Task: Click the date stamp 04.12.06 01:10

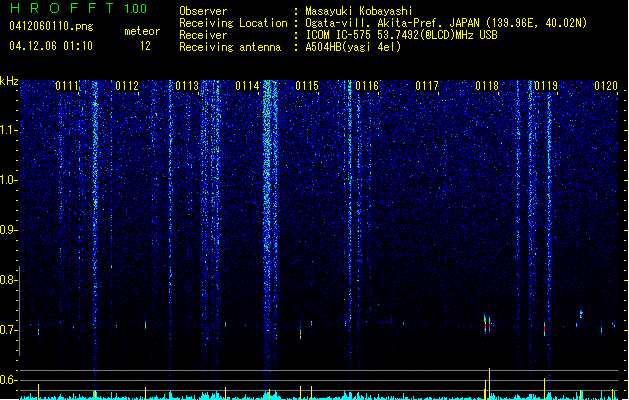Action: point(51,46)
